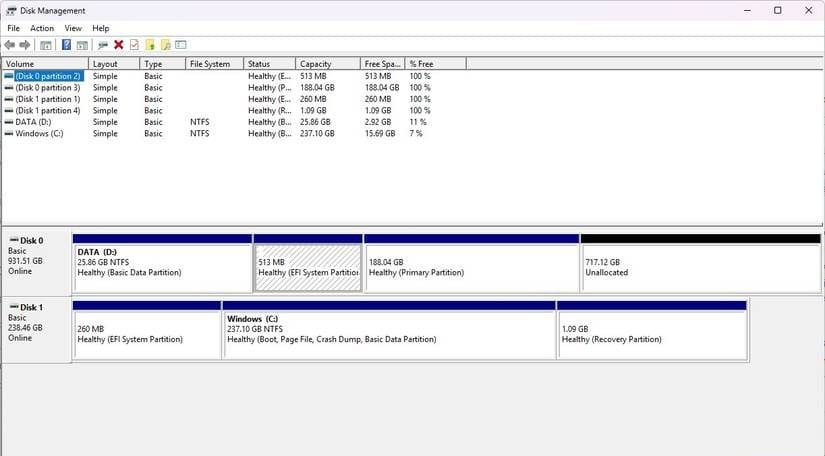Select the 188.04 GB Primary Partition block
The height and width of the screenshot is (456, 825).
471,263
